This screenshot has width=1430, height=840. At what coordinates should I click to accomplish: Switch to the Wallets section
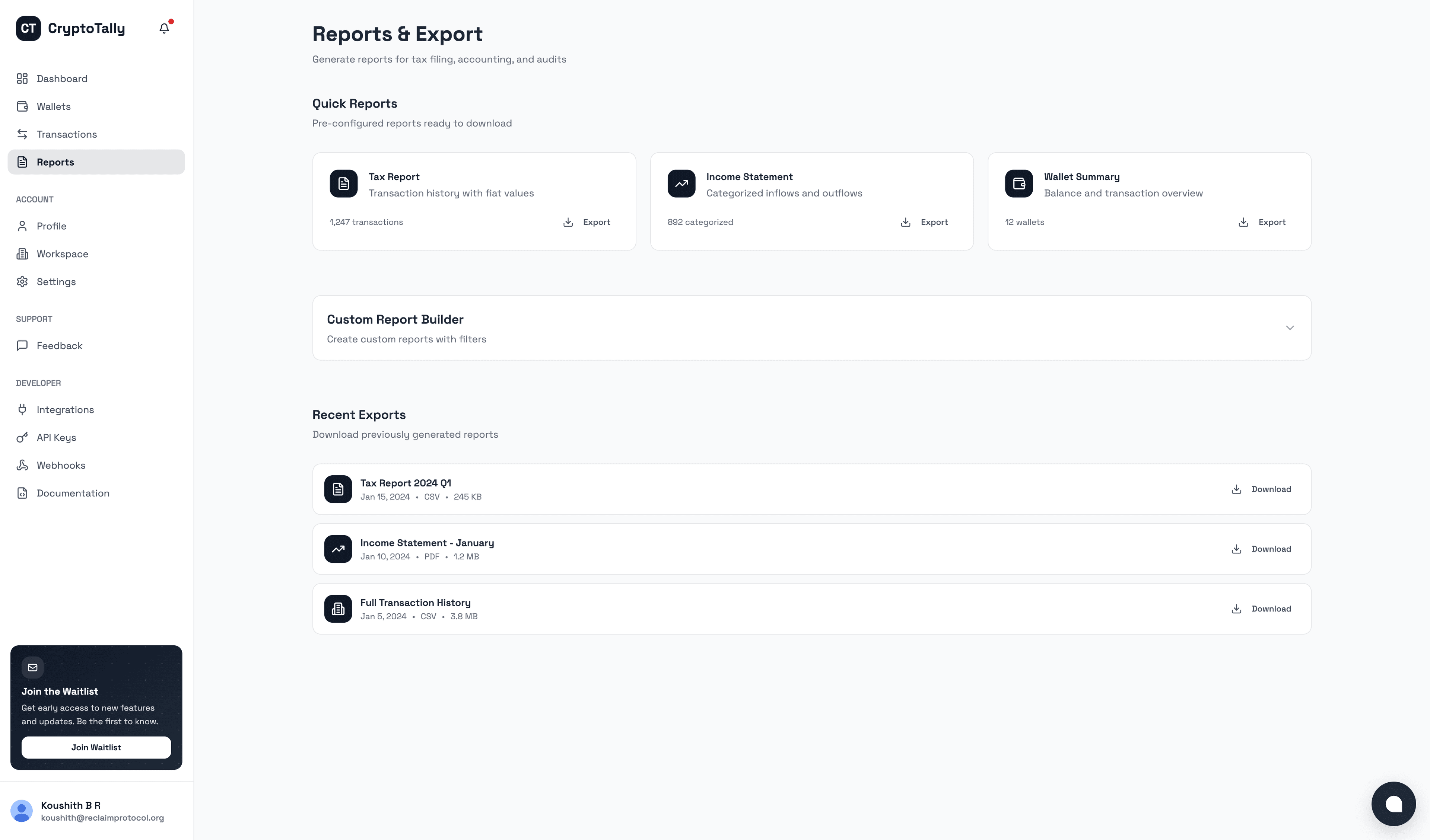(x=53, y=106)
